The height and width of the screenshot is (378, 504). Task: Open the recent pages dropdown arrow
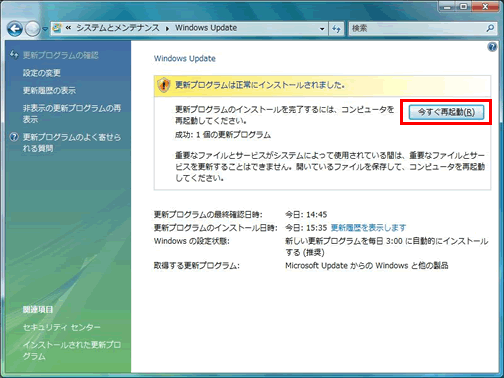45,29
